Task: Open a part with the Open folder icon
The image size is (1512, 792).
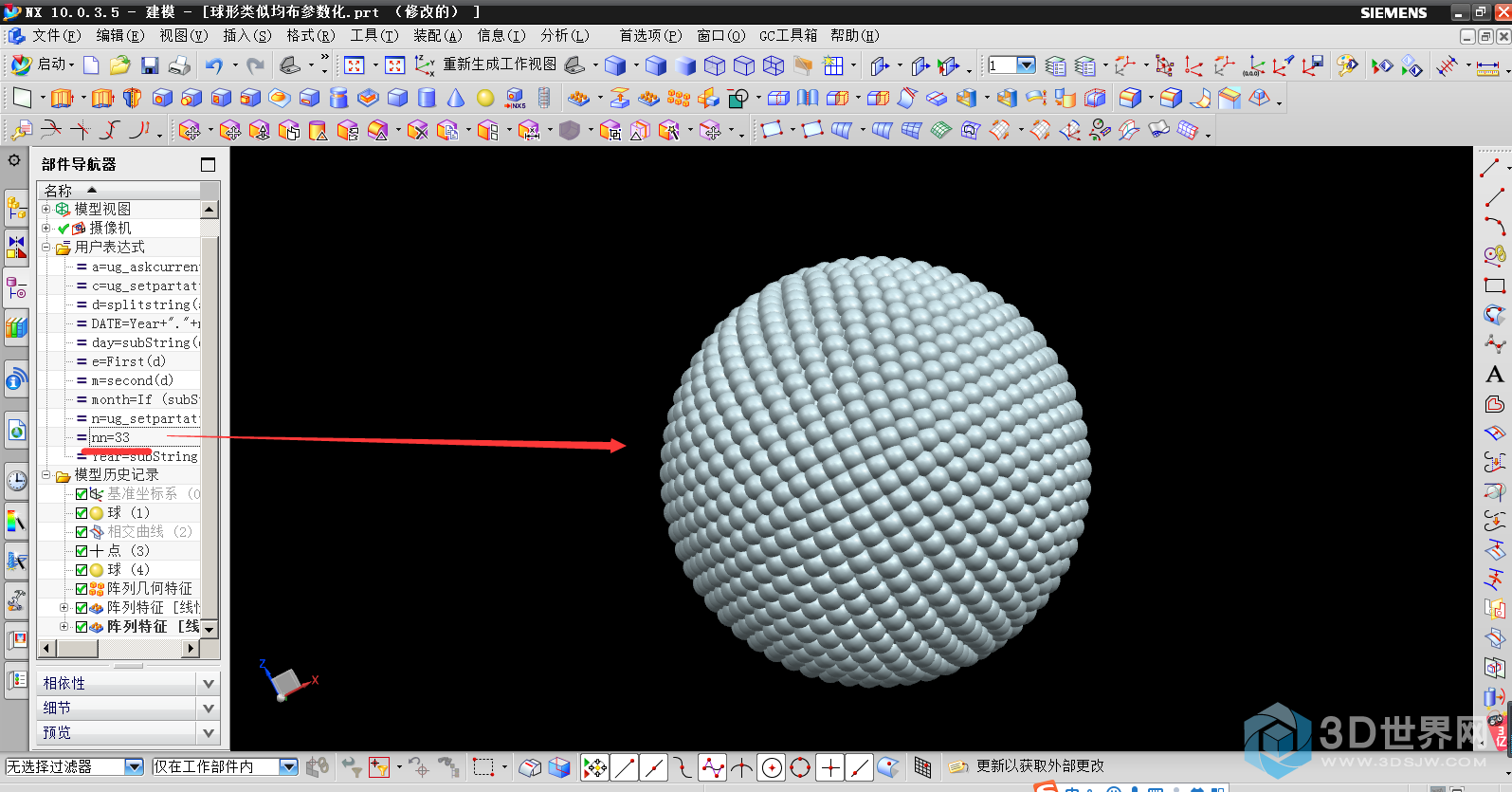Action: (x=119, y=65)
